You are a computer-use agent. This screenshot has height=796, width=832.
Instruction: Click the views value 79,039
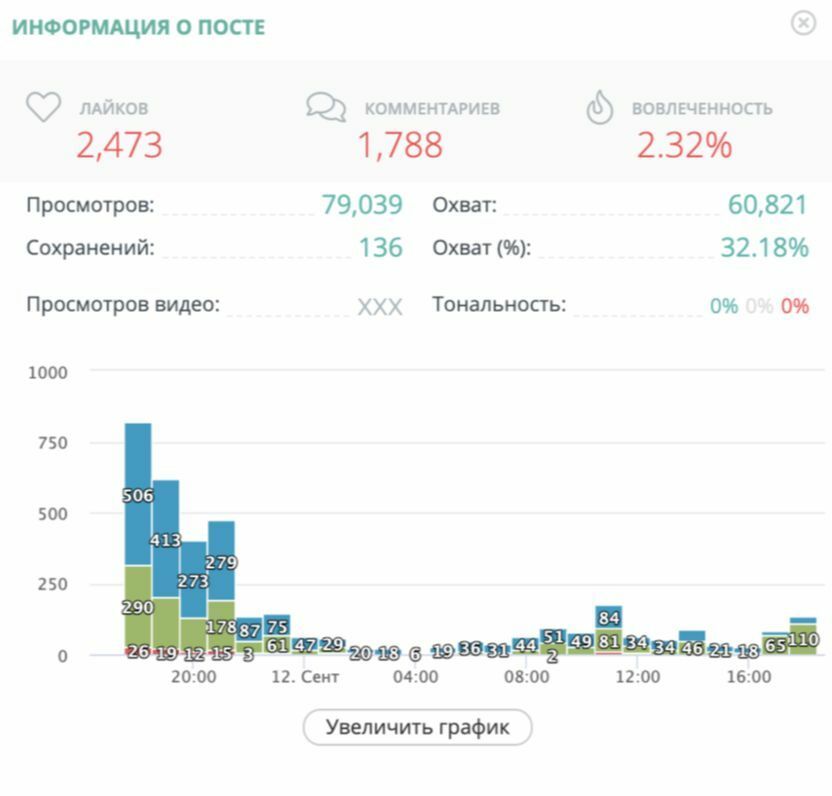click(362, 204)
